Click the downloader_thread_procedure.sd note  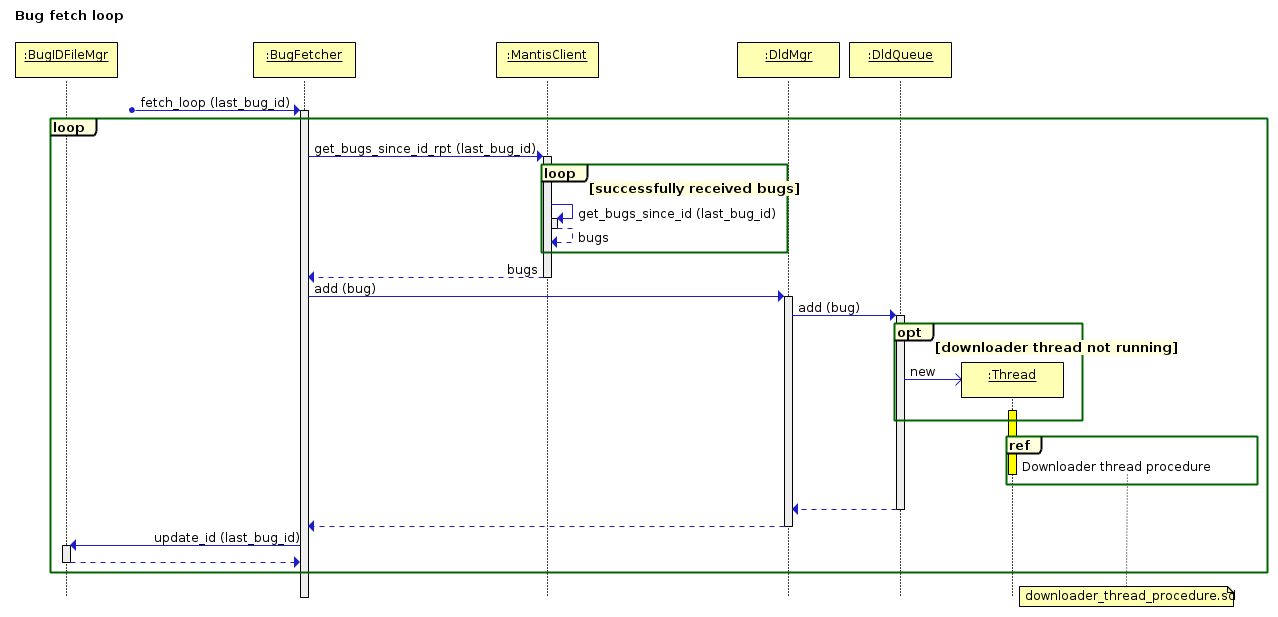click(1124, 595)
